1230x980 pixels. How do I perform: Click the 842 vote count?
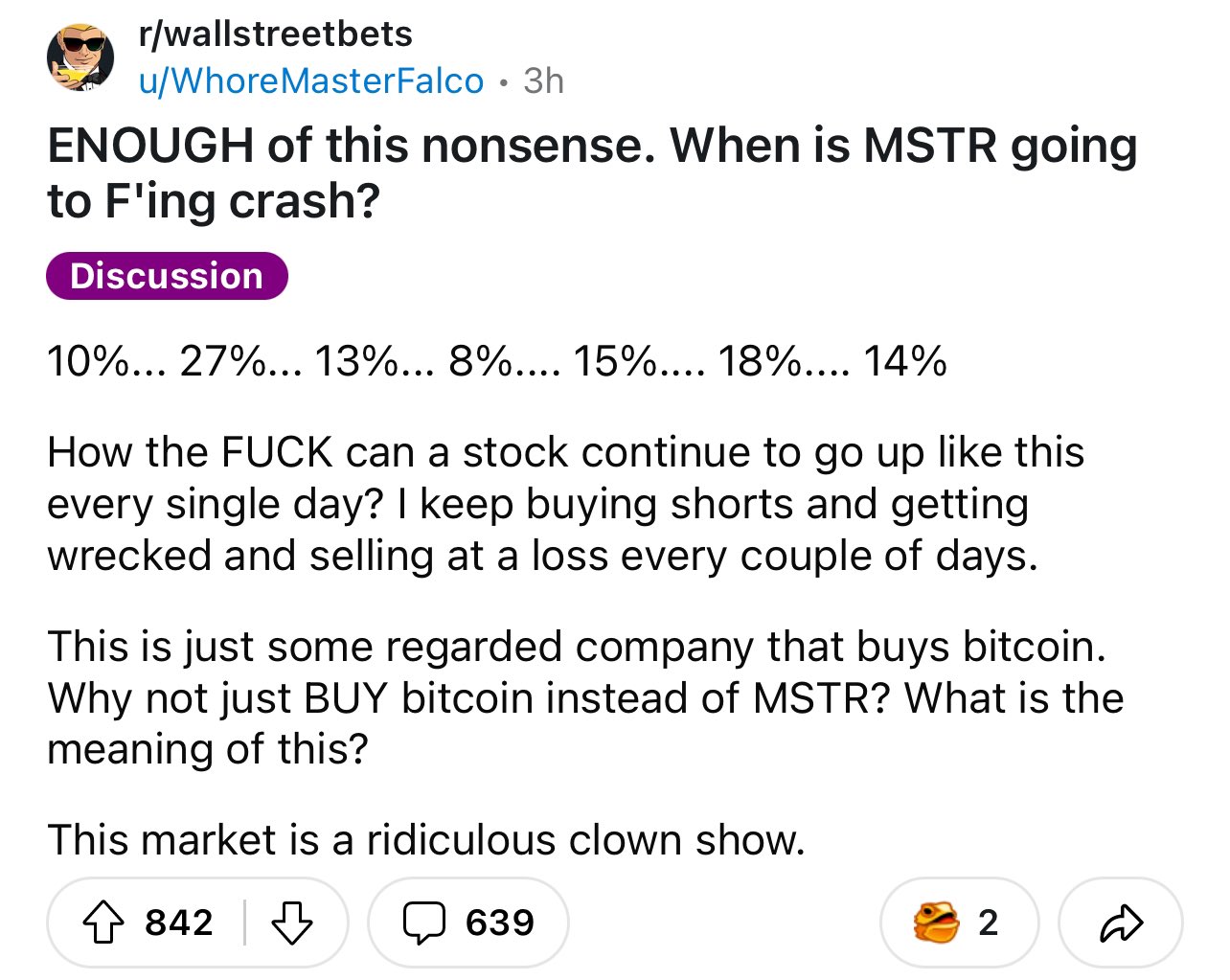click(179, 923)
